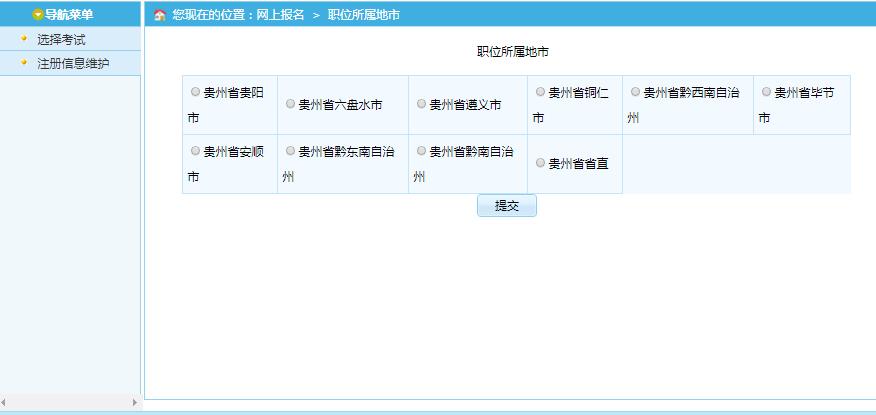This screenshot has height=415, width=876.
Task: Click the bullet icon beside 选择考试
Action: 24,39
